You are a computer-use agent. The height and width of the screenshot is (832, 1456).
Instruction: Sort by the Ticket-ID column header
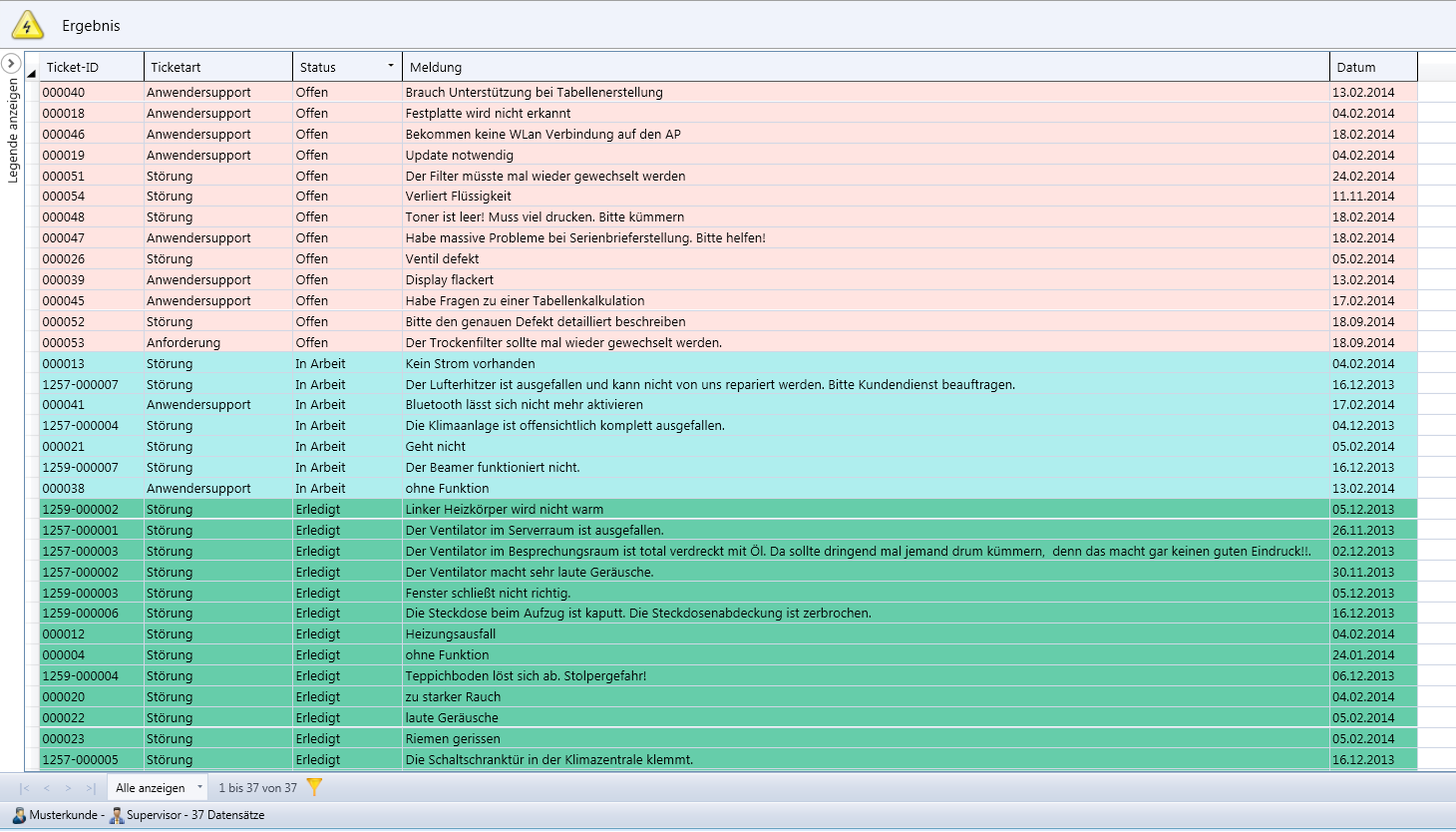point(91,67)
